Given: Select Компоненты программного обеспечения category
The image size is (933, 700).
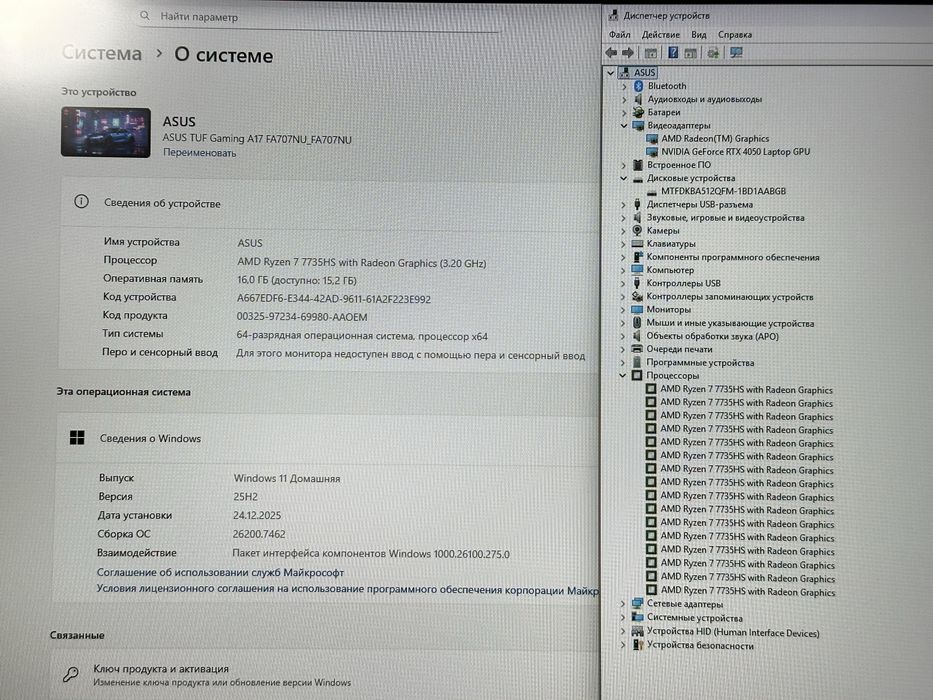Looking at the screenshot, I should 733,257.
